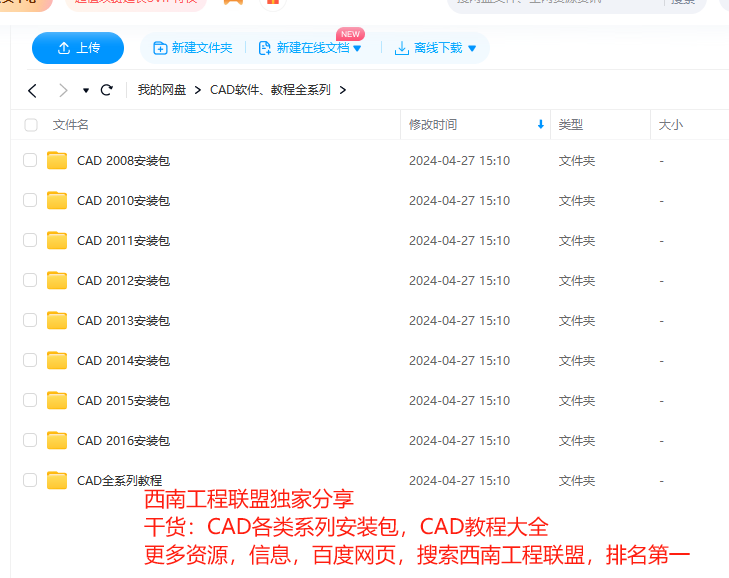Click the folder icon of CAD 2015安装包
This screenshot has width=729, height=578.
click(57, 400)
